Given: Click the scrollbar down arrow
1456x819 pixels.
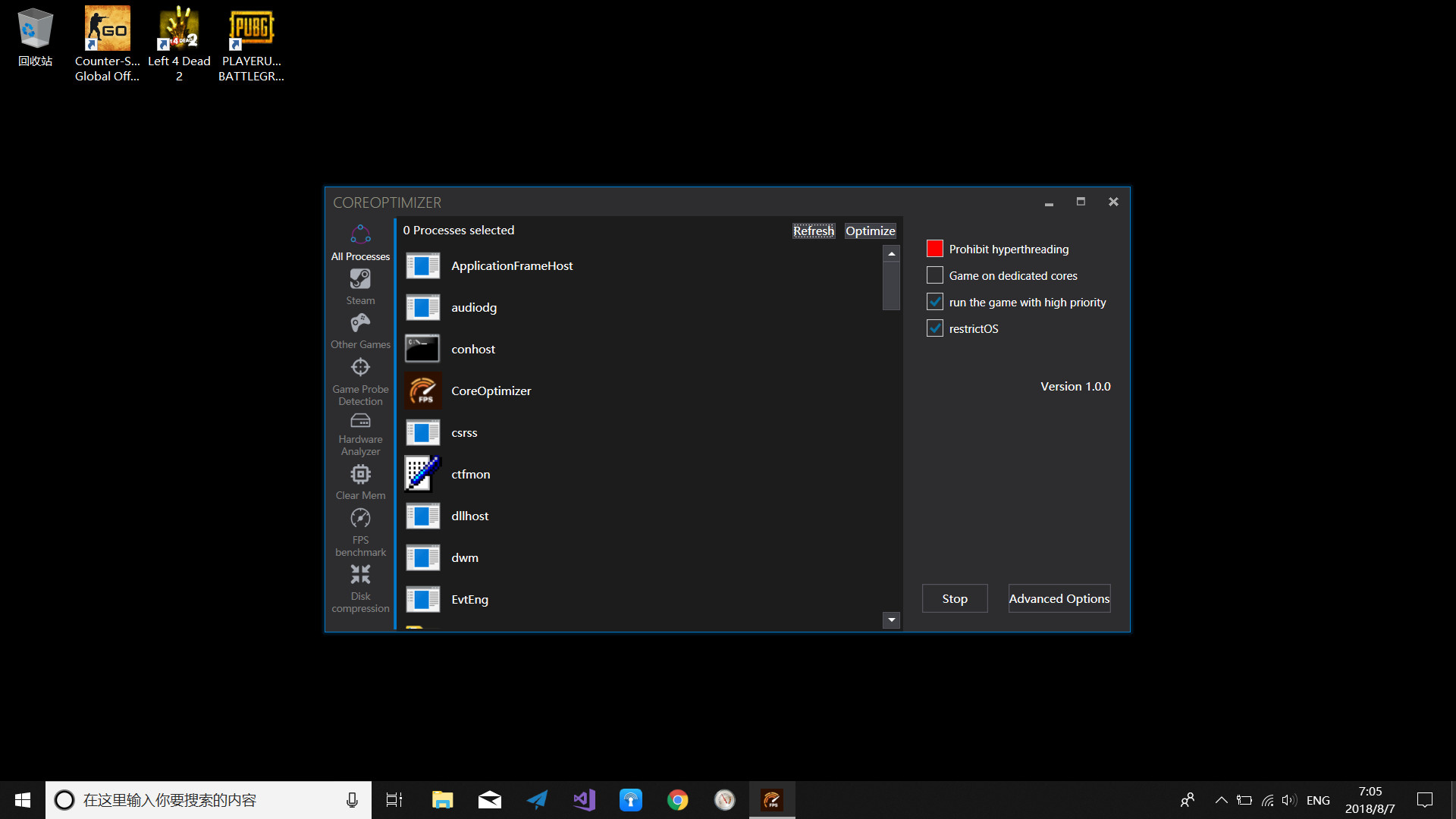Looking at the screenshot, I should point(890,620).
